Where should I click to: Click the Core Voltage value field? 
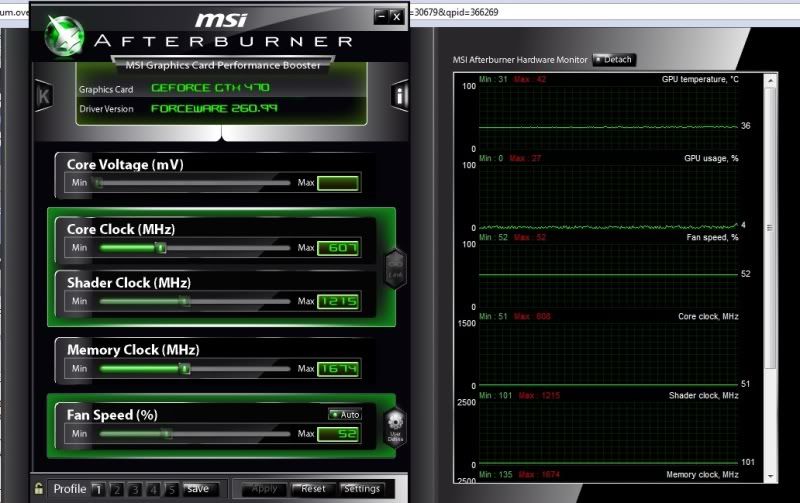click(338, 183)
